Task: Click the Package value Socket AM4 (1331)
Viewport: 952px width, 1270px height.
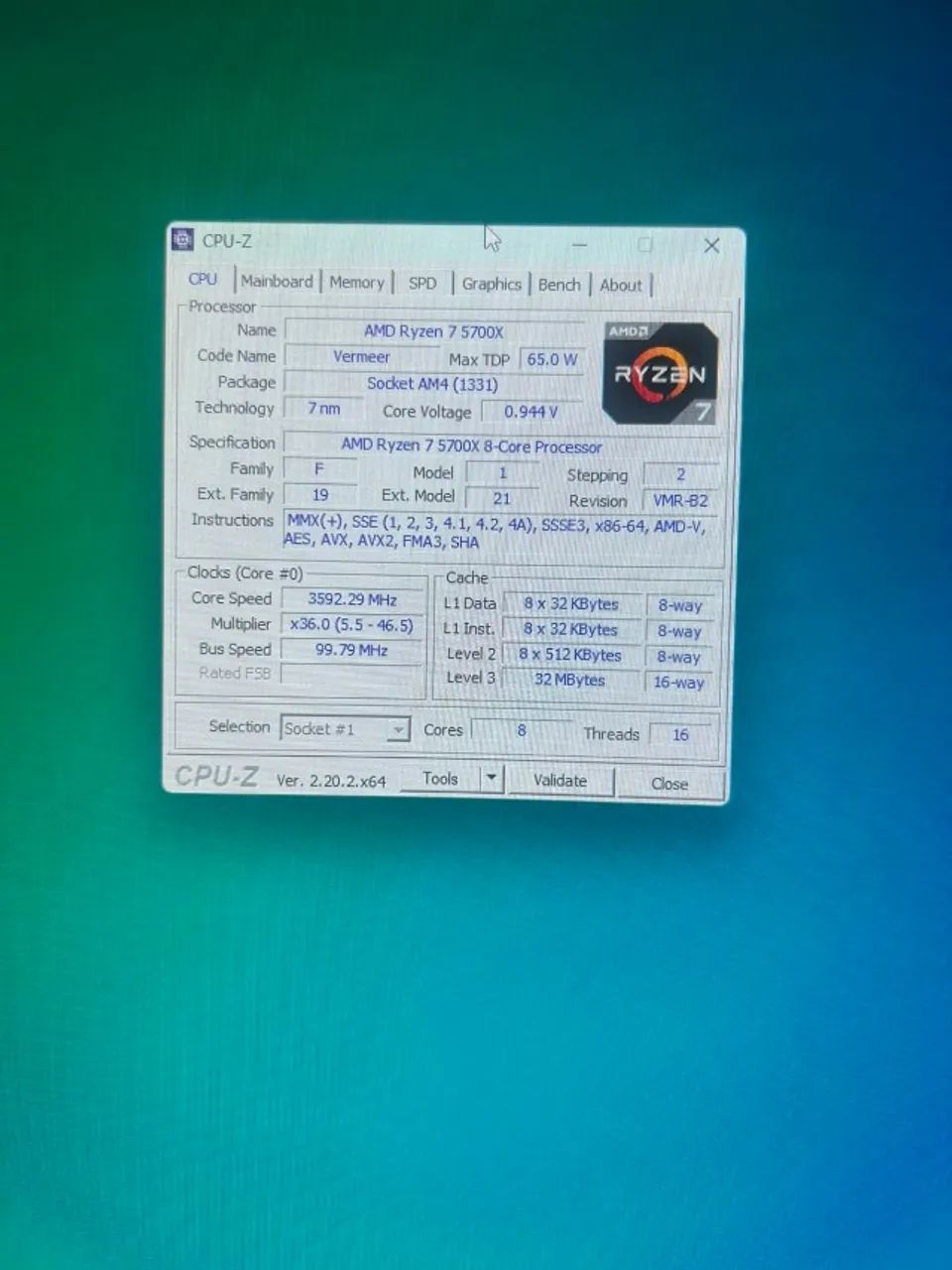Action: [433, 384]
